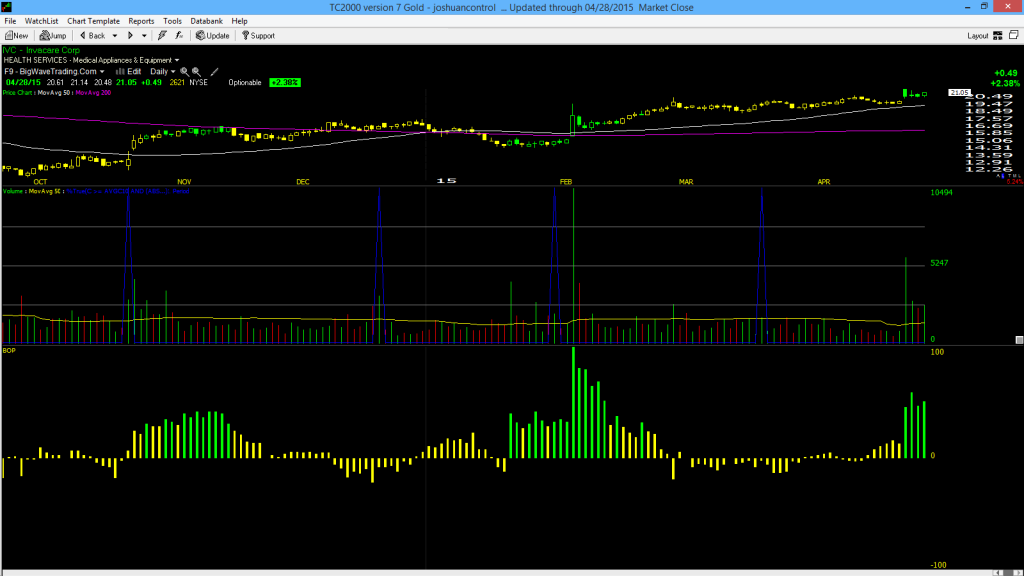
Task: Expand the forward history dropdown arrow
Action: click(144, 36)
